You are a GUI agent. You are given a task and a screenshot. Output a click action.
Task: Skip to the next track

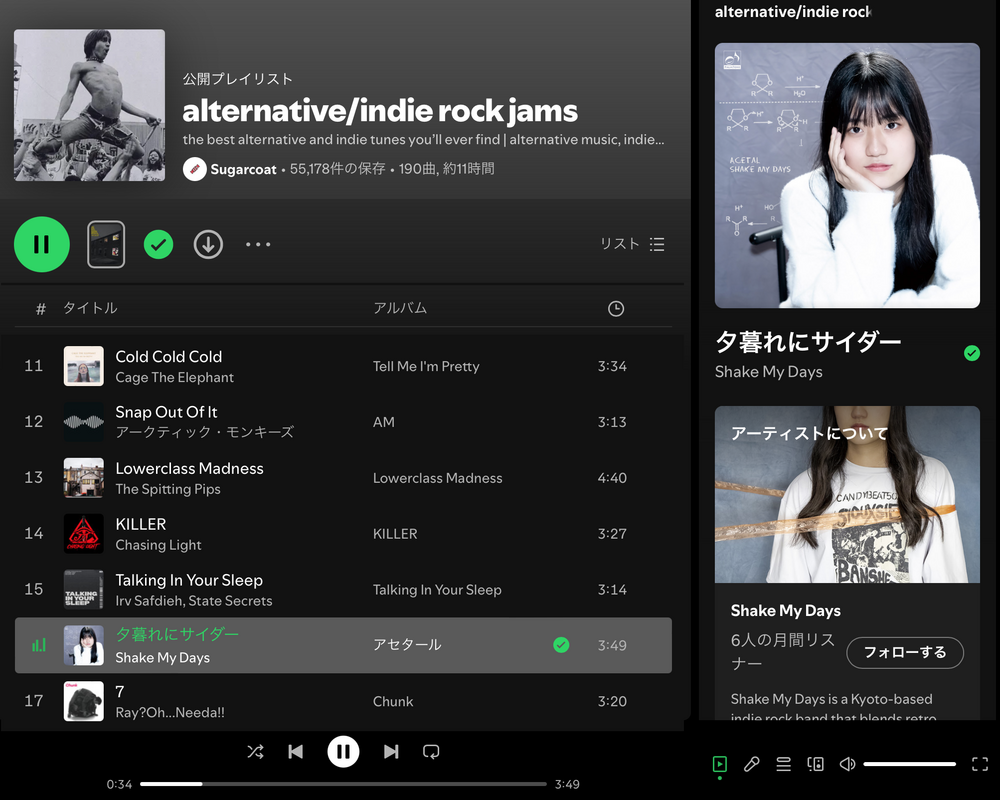coord(391,752)
